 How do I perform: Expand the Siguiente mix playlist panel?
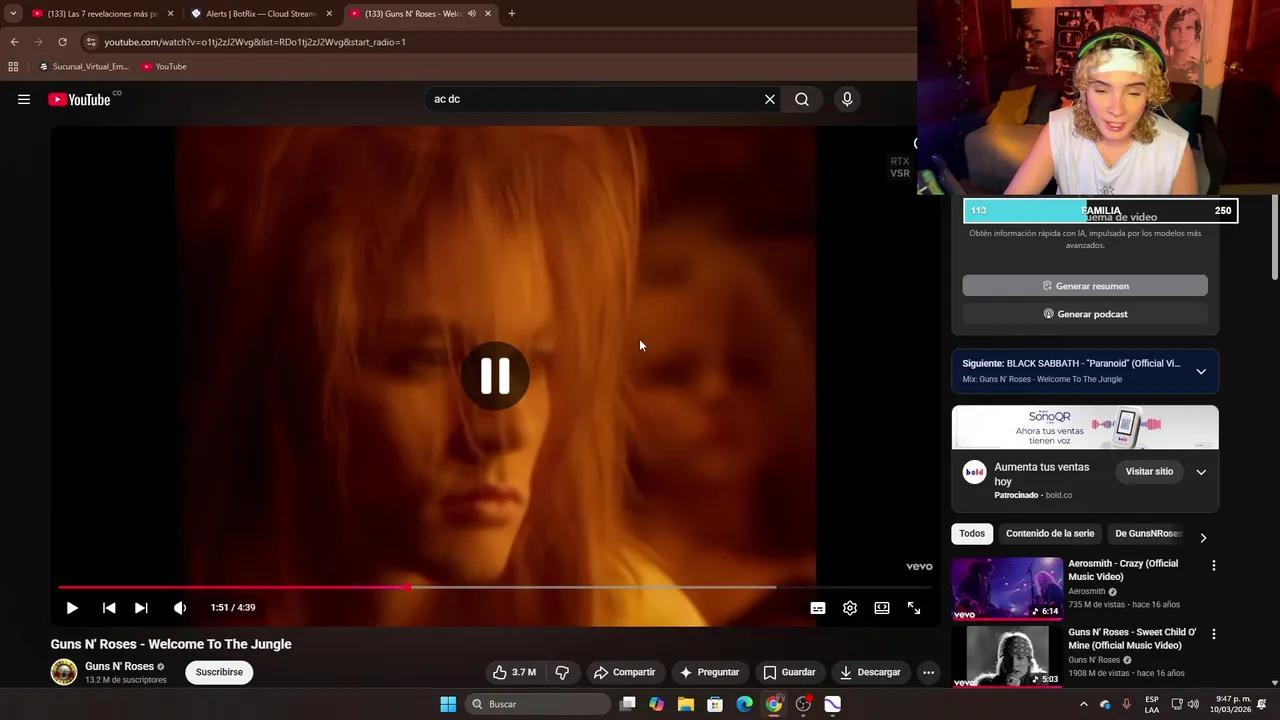1201,371
